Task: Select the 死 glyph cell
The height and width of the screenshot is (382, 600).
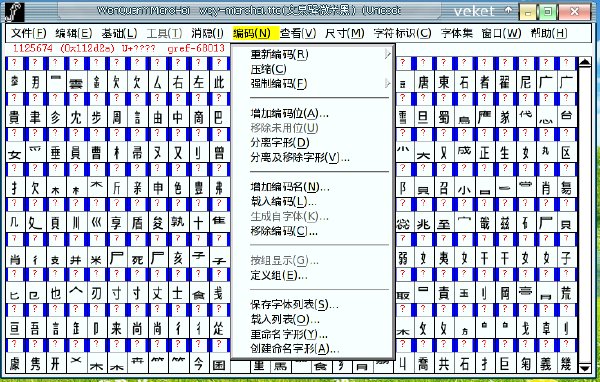Action: pos(137,258)
